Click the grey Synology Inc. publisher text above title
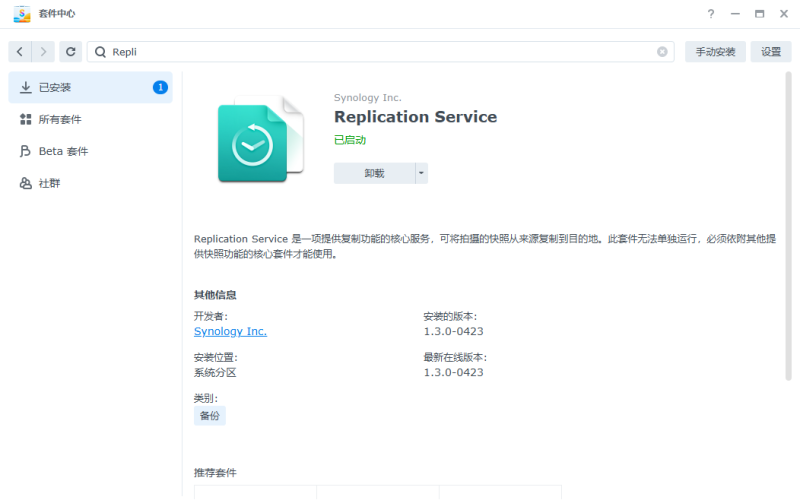The image size is (800, 500). click(x=367, y=97)
